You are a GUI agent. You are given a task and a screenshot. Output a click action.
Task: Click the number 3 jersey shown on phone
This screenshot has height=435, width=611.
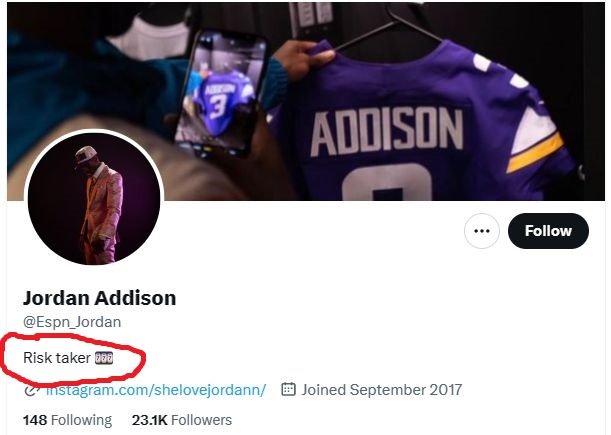pos(219,99)
